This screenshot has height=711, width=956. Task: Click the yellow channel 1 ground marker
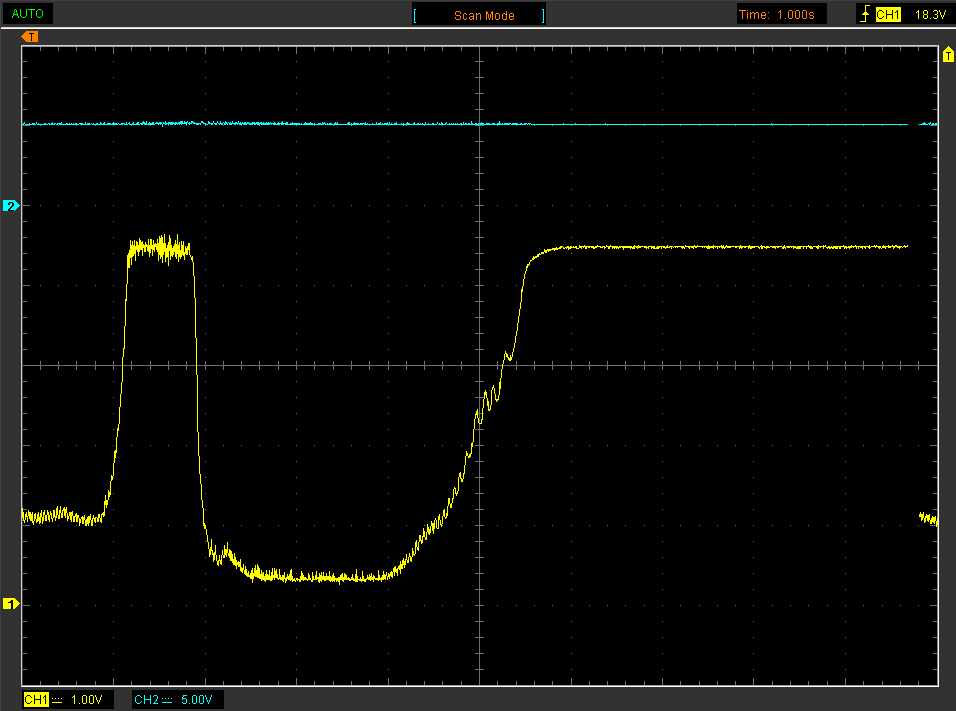coord(11,604)
